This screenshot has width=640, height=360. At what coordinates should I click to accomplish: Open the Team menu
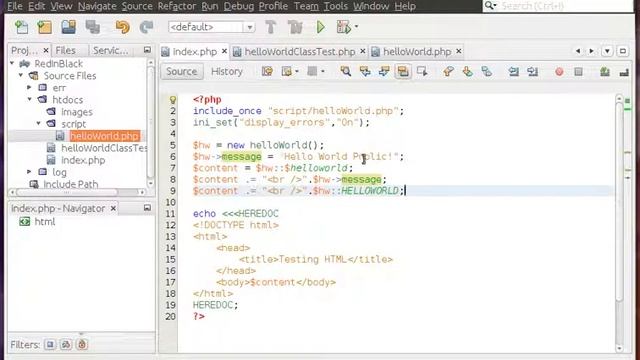click(x=306, y=6)
